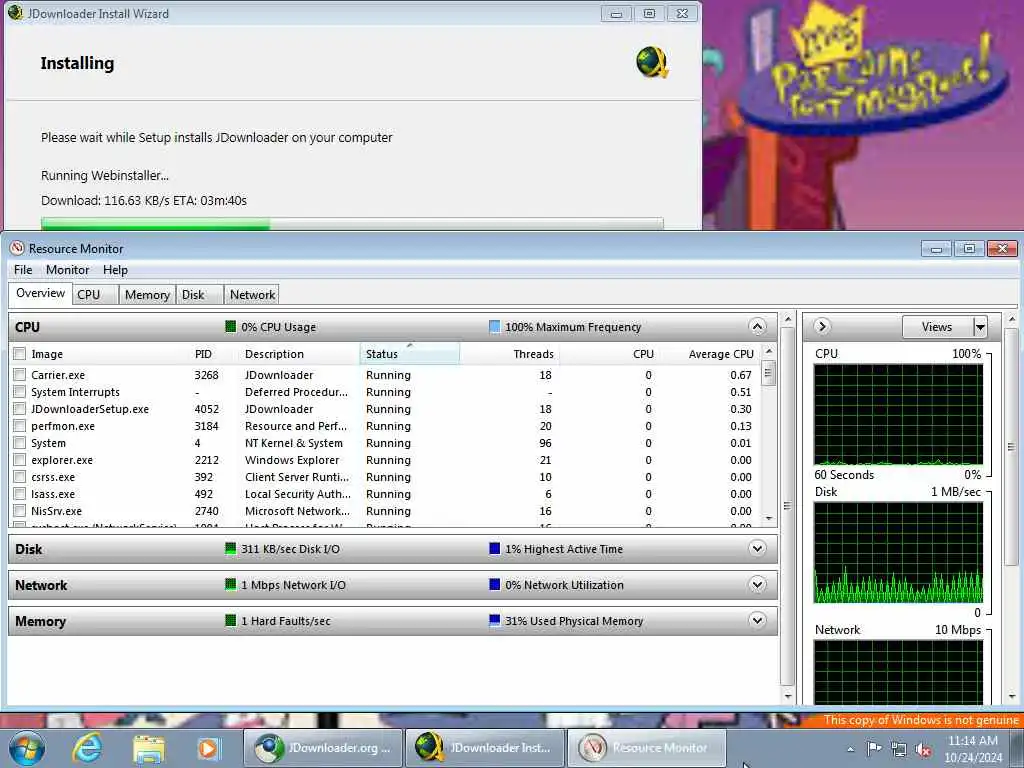This screenshot has height=768, width=1024.
Task: Click the green Network I/O indicator square
Action: pyautogui.click(x=231, y=584)
